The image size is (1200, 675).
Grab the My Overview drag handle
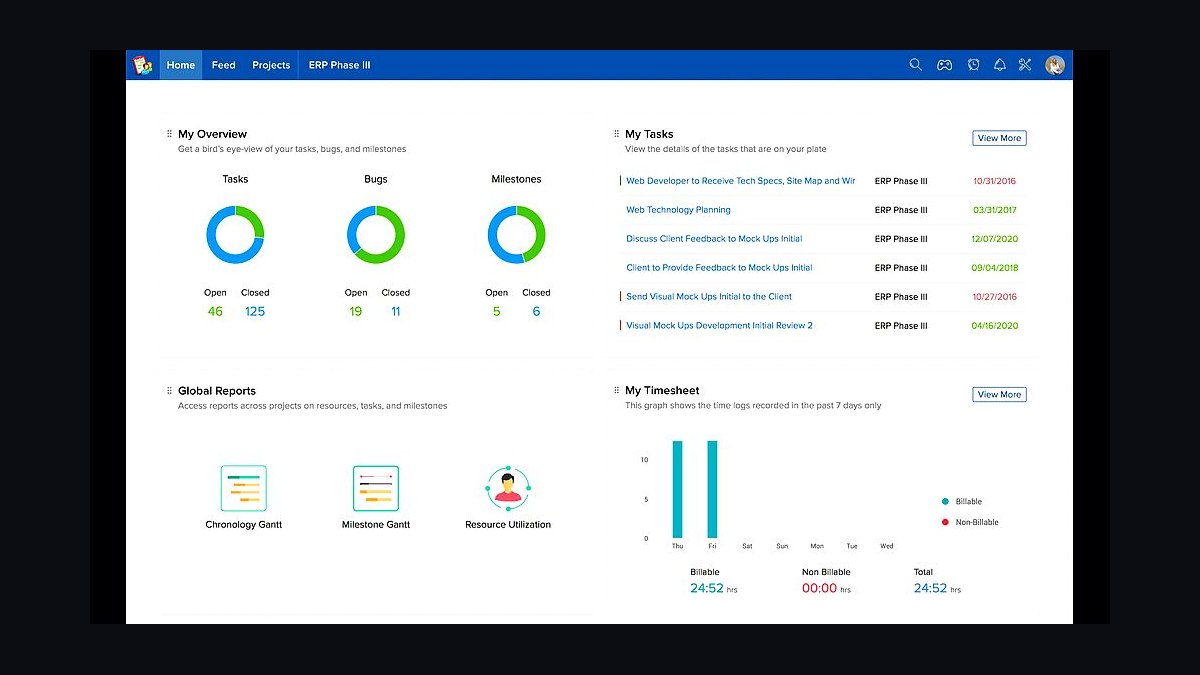tap(169, 134)
